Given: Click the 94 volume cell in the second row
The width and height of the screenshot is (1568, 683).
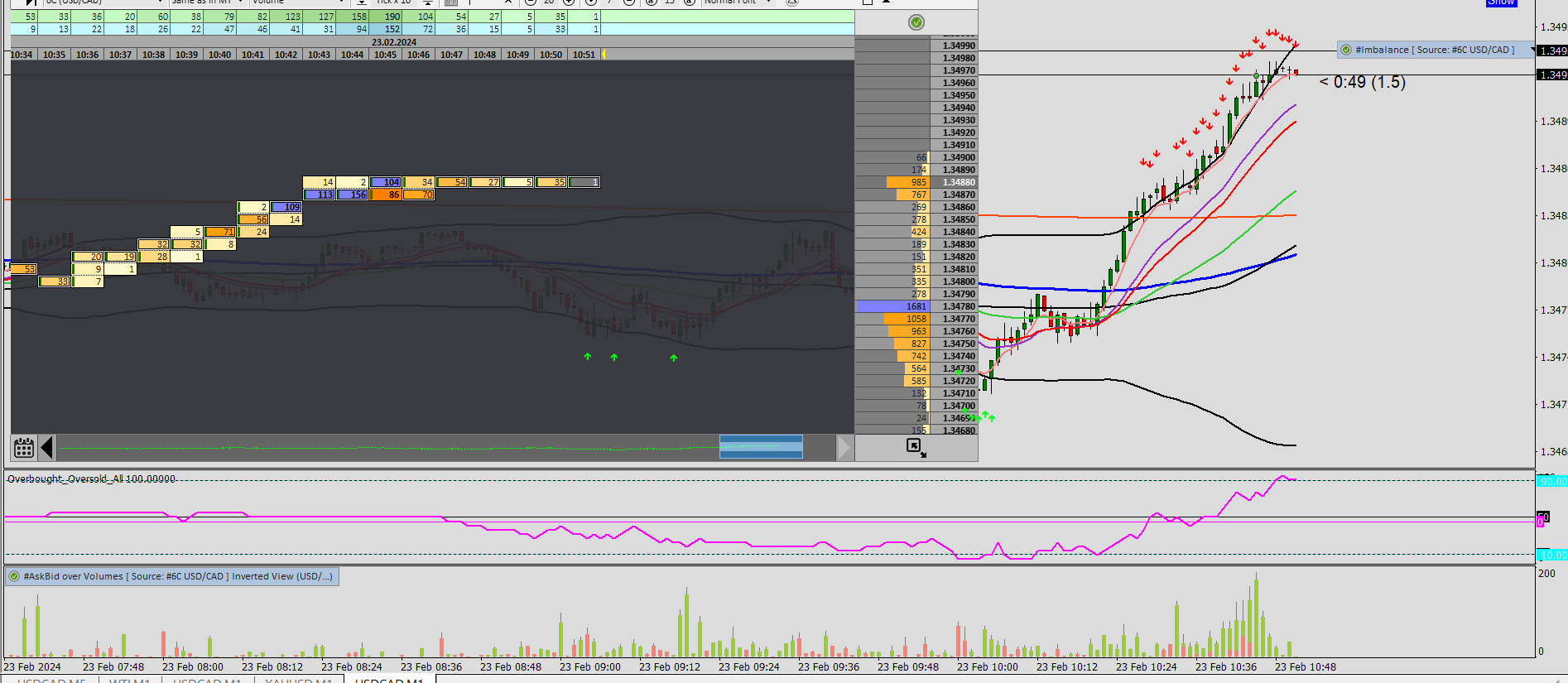Looking at the screenshot, I should (352, 29).
